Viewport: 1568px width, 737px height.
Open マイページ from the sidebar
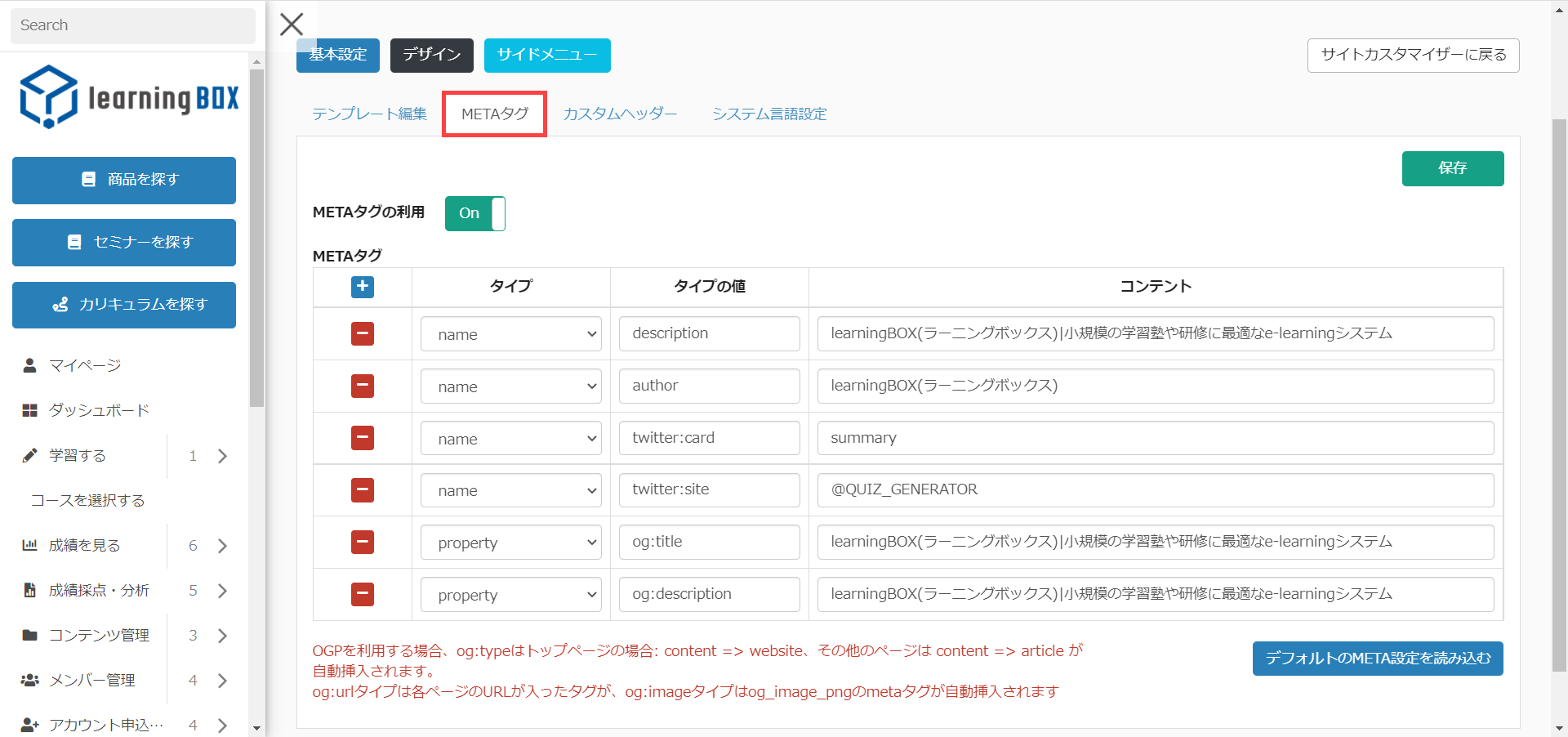84,365
